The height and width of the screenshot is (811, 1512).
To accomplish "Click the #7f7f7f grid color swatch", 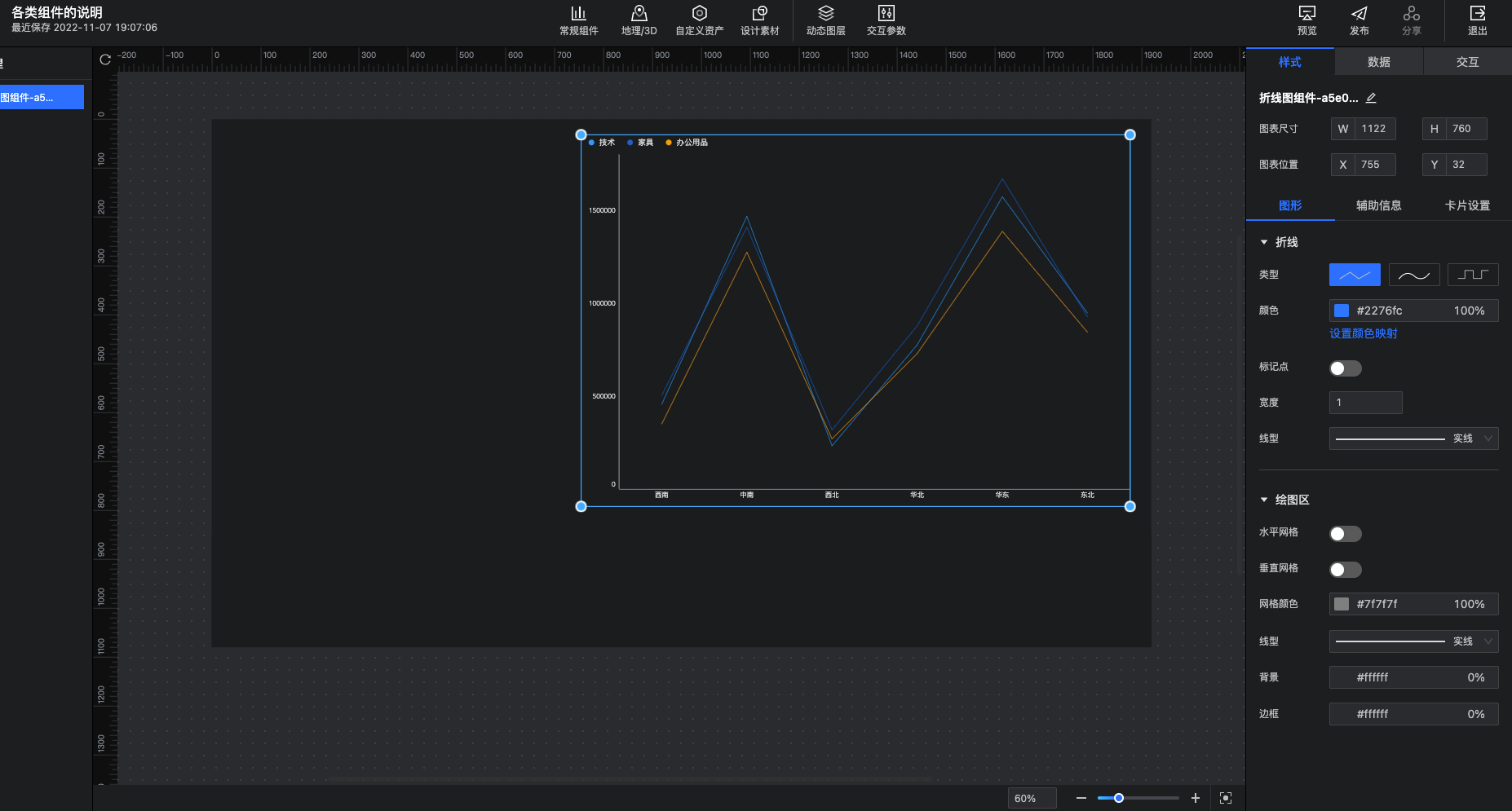I will pos(1342,604).
